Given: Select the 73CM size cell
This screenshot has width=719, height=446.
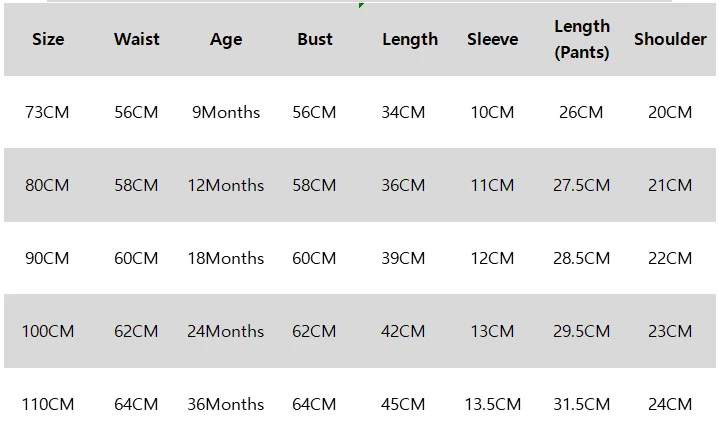Looking at the screenshot, I should (x=47, y=112).
